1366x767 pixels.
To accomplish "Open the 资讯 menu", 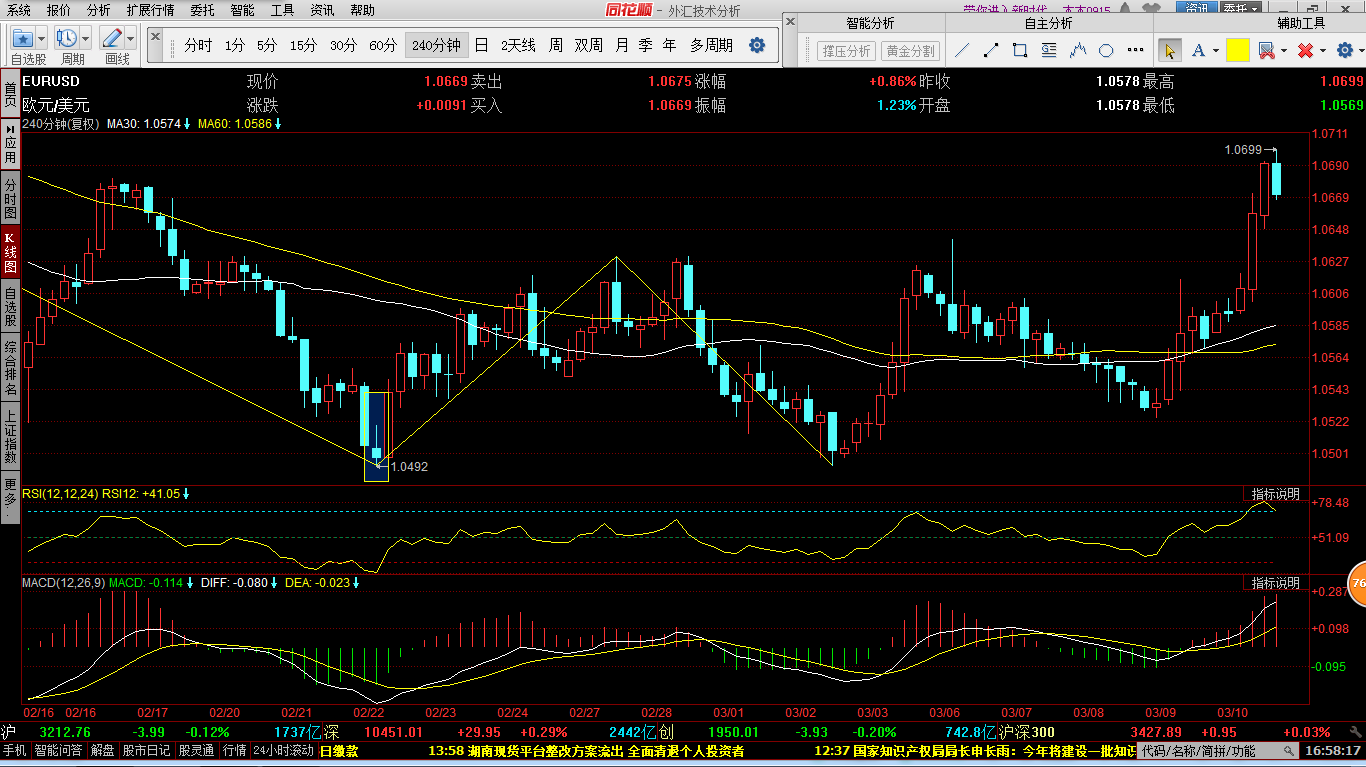I will [x=322, y=9].
